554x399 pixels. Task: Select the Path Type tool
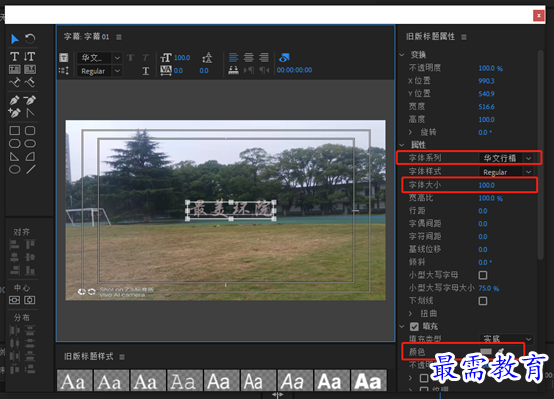[x=14, y=82]
